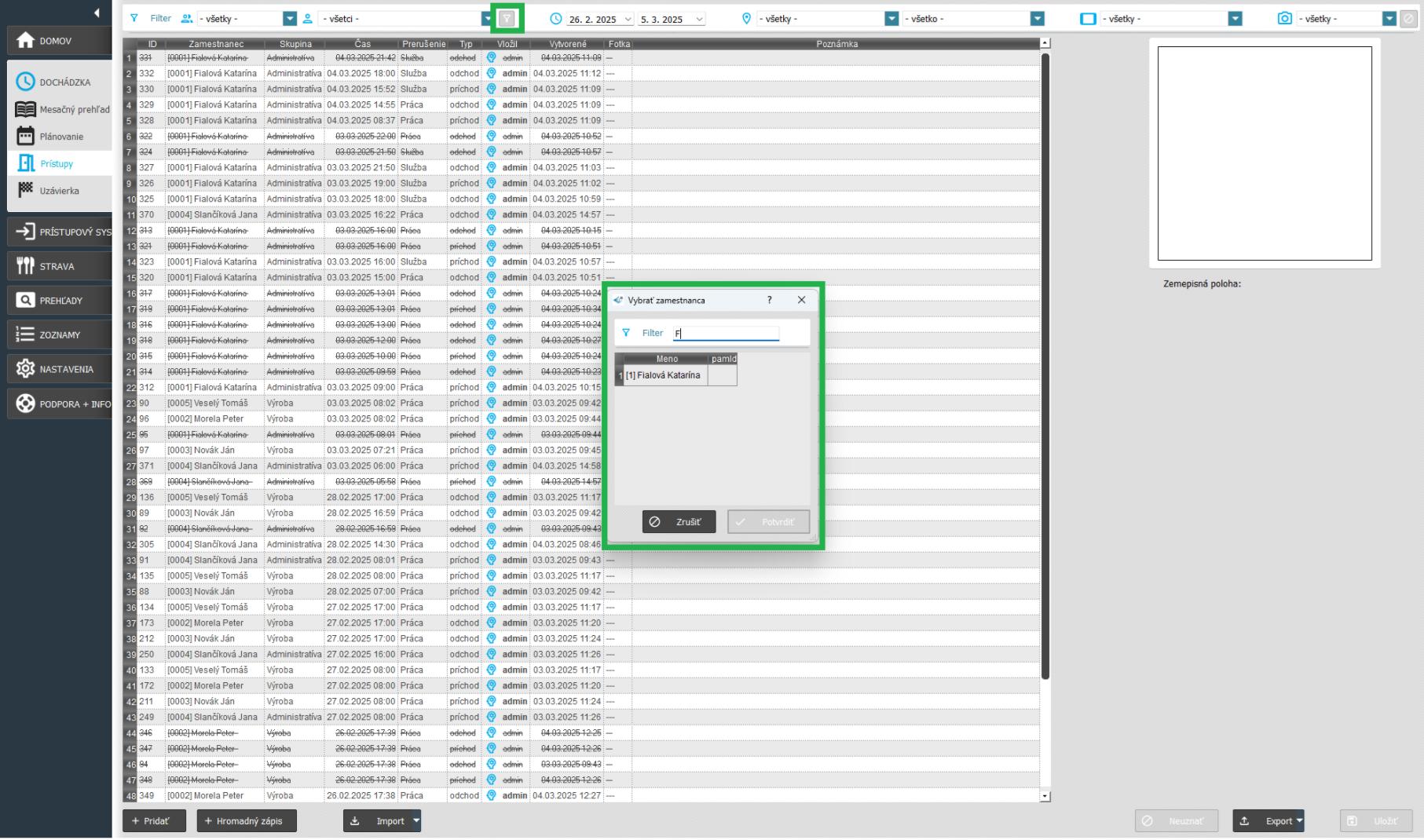Click the Hromadný zápis button

247,821
